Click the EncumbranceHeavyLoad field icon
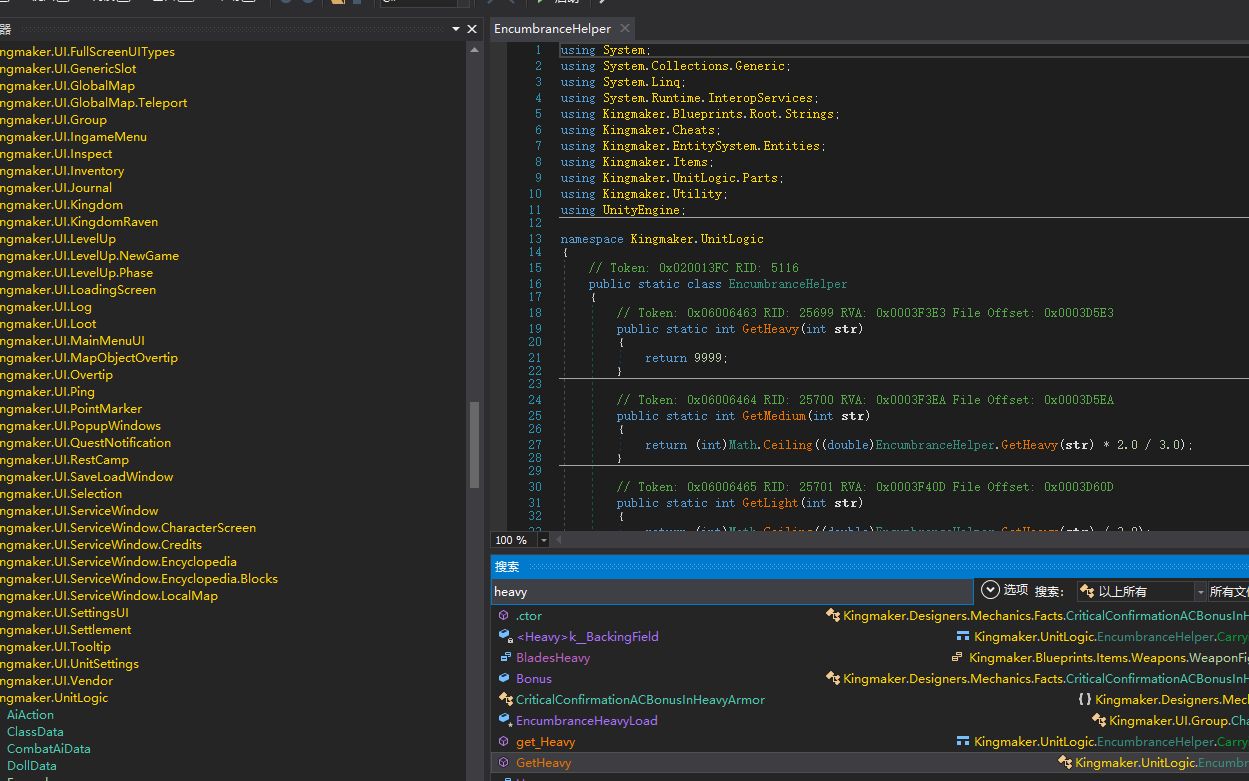1249x781 pixels. (504, 721)
